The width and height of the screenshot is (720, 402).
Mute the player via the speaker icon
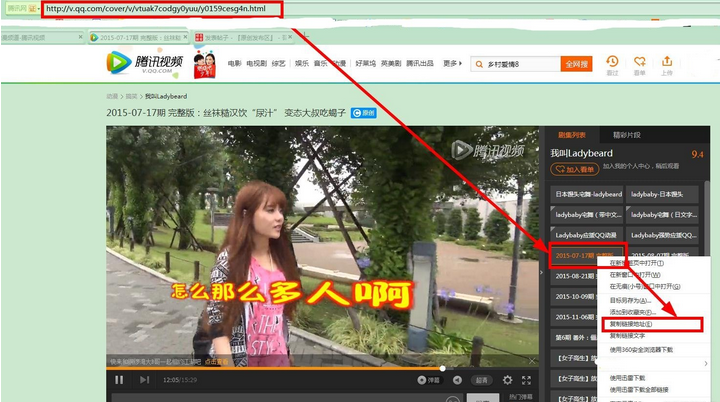pos(457,380)
